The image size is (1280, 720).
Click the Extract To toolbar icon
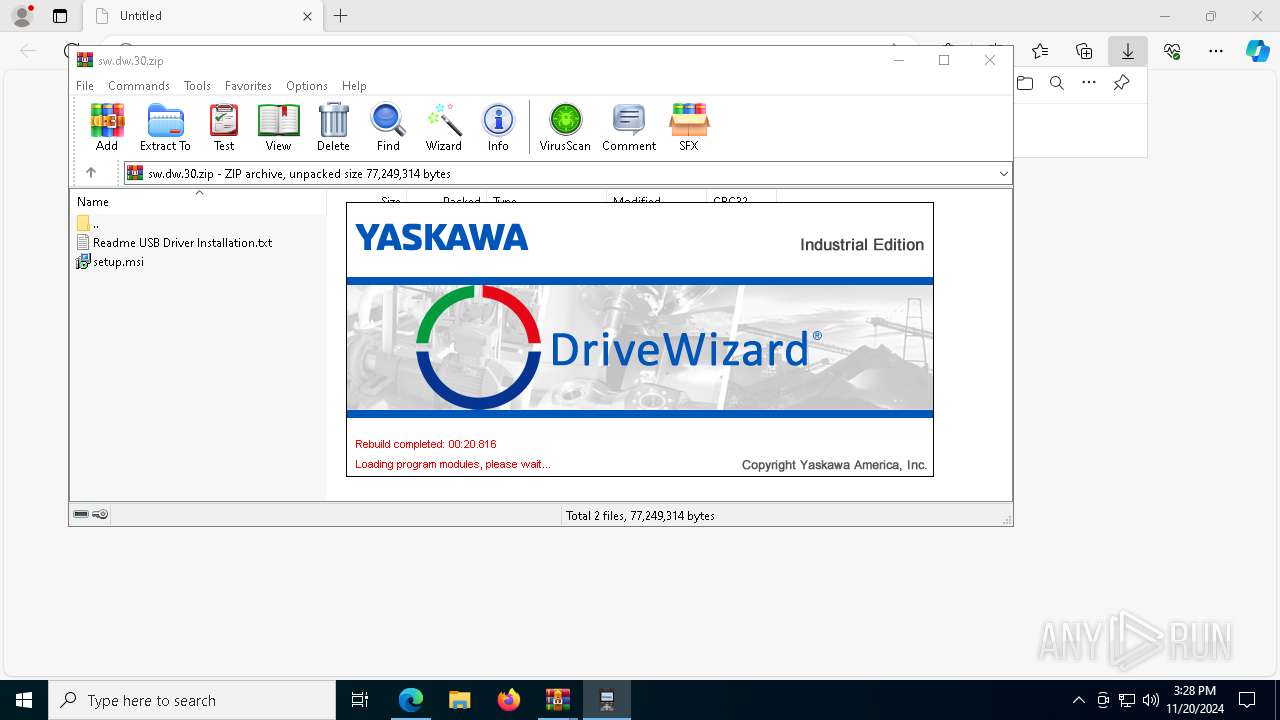click(165, 127)
